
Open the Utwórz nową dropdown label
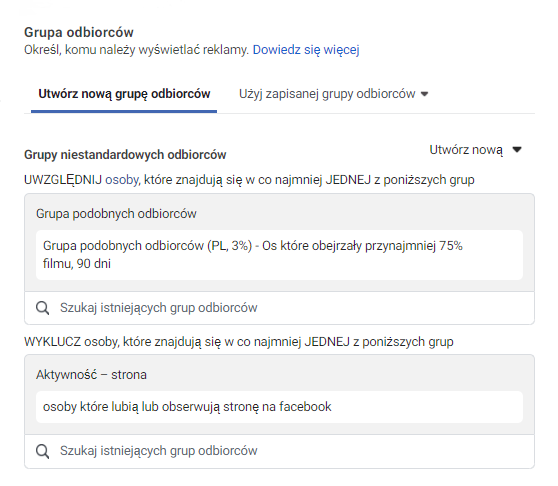coord(466,150)
